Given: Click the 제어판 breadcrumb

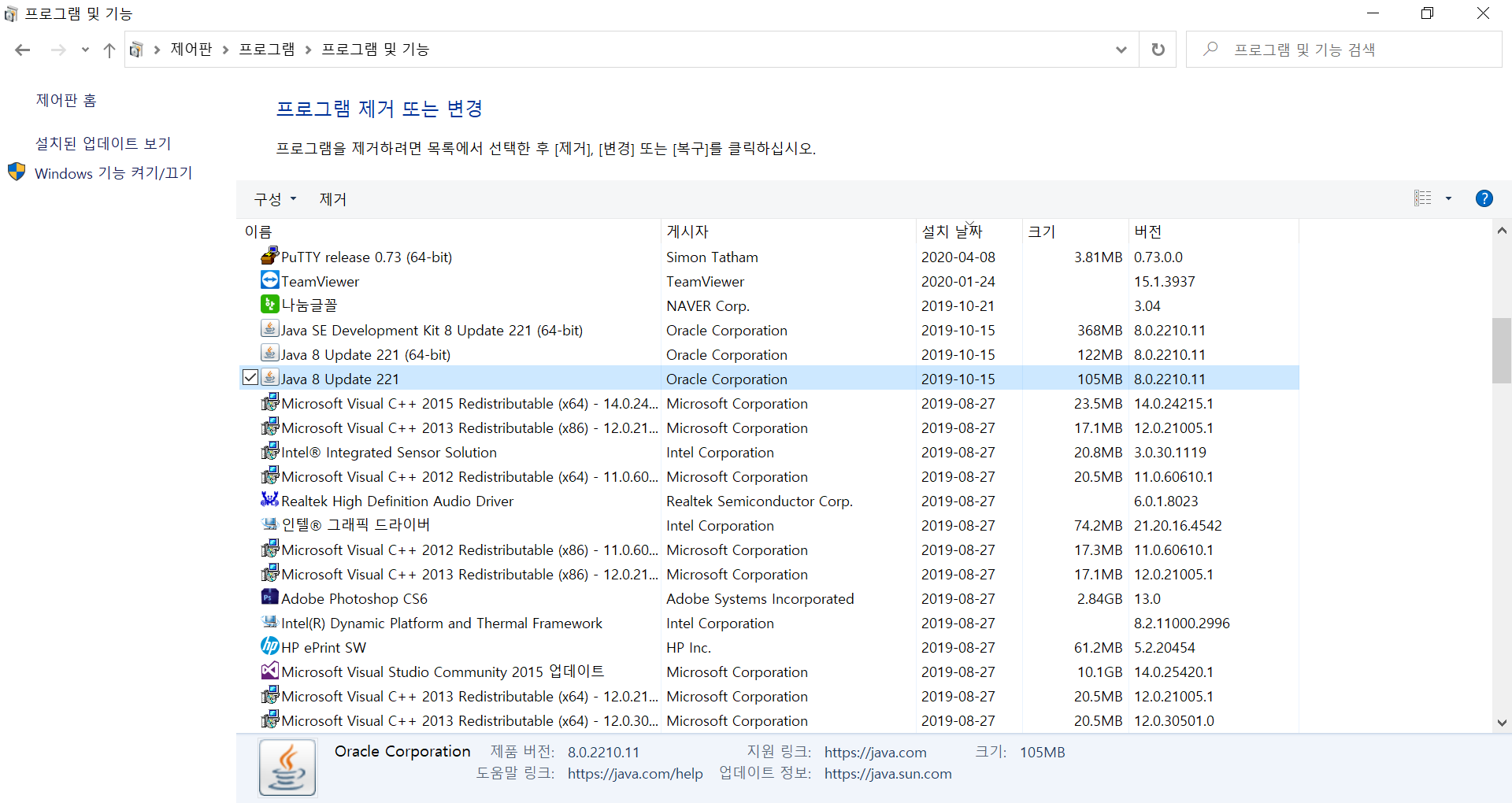Looking at the screenshot, I should tap(191, 50).
